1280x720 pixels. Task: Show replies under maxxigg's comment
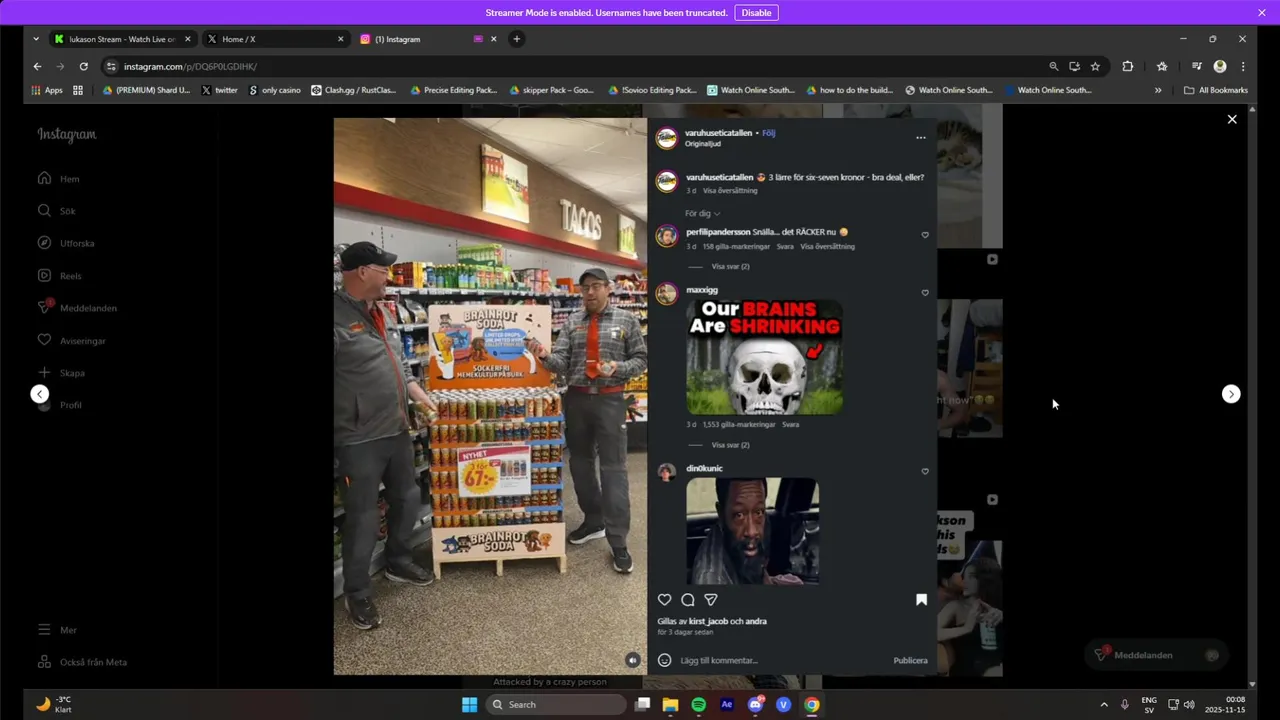(730, 445)
